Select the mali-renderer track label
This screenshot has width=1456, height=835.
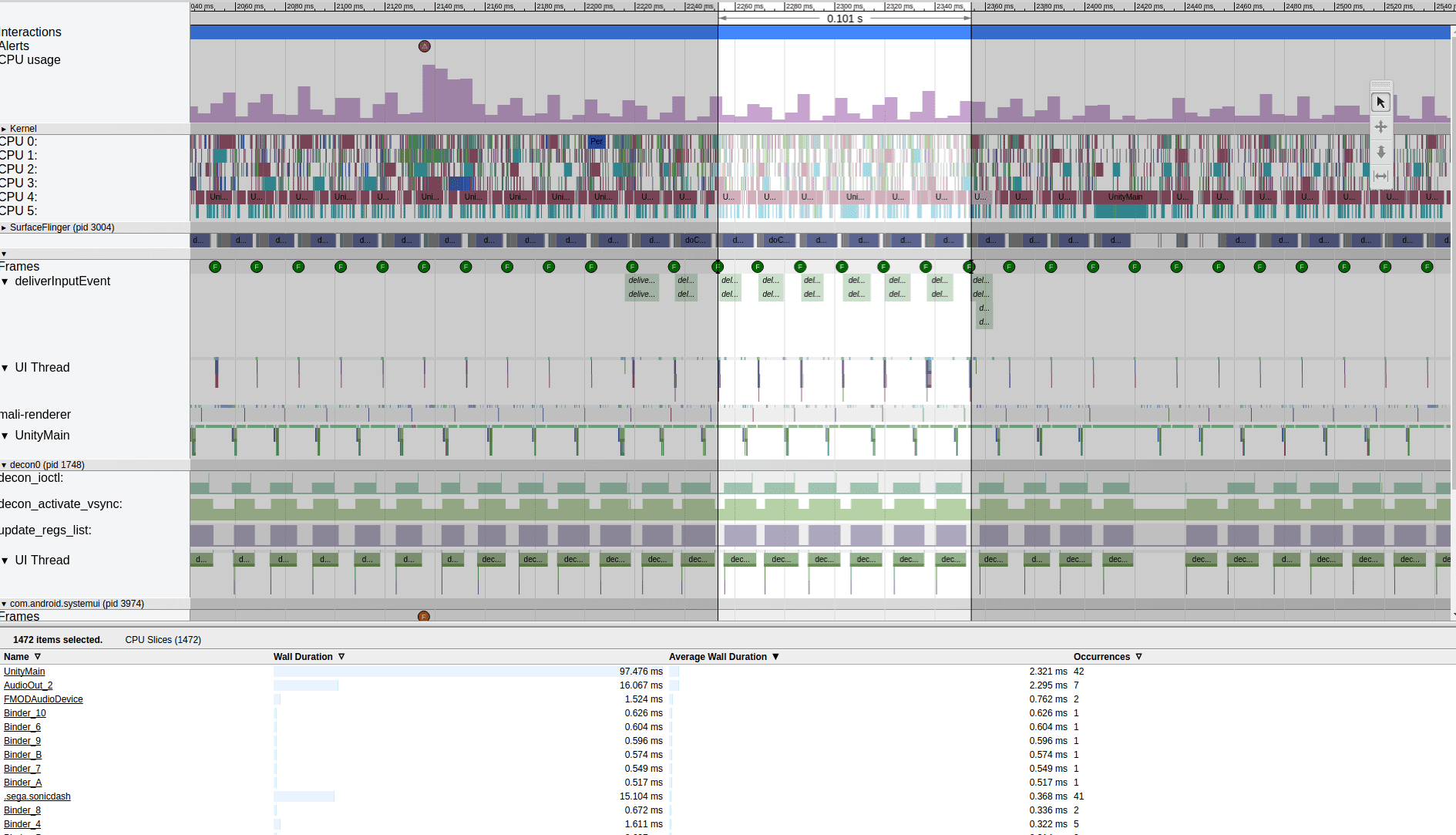(35, 415)
